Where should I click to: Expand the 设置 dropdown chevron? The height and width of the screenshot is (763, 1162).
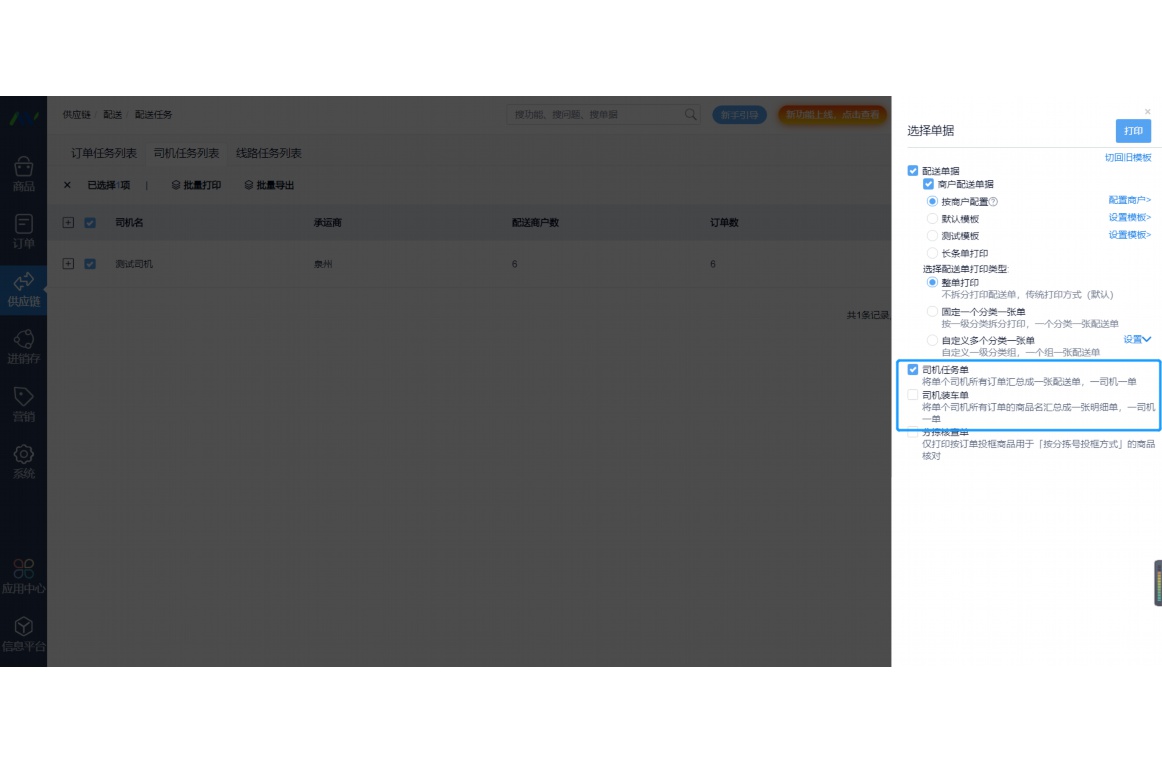[1146, 339]
